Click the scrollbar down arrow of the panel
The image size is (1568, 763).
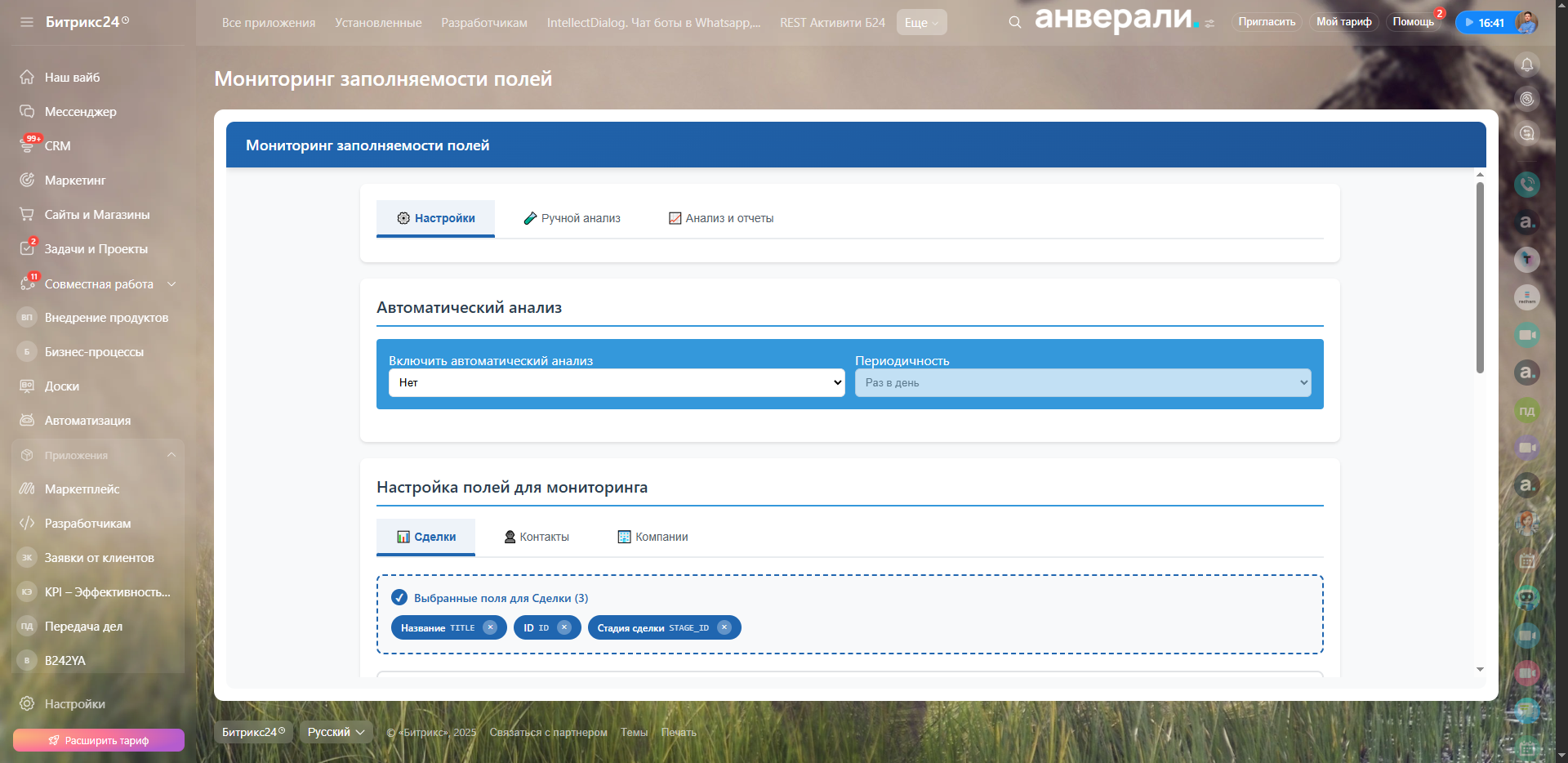coord(1480,670)
